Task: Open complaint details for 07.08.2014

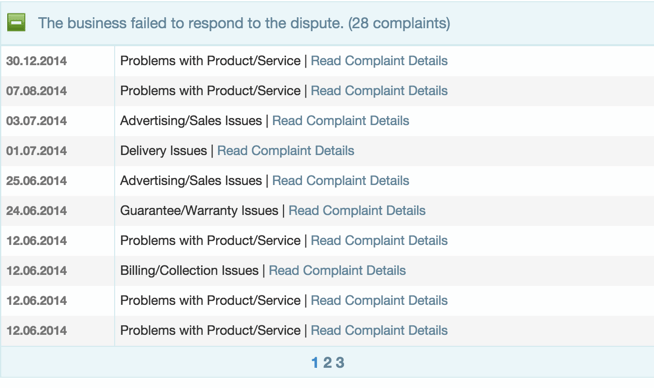Action: 379,91
